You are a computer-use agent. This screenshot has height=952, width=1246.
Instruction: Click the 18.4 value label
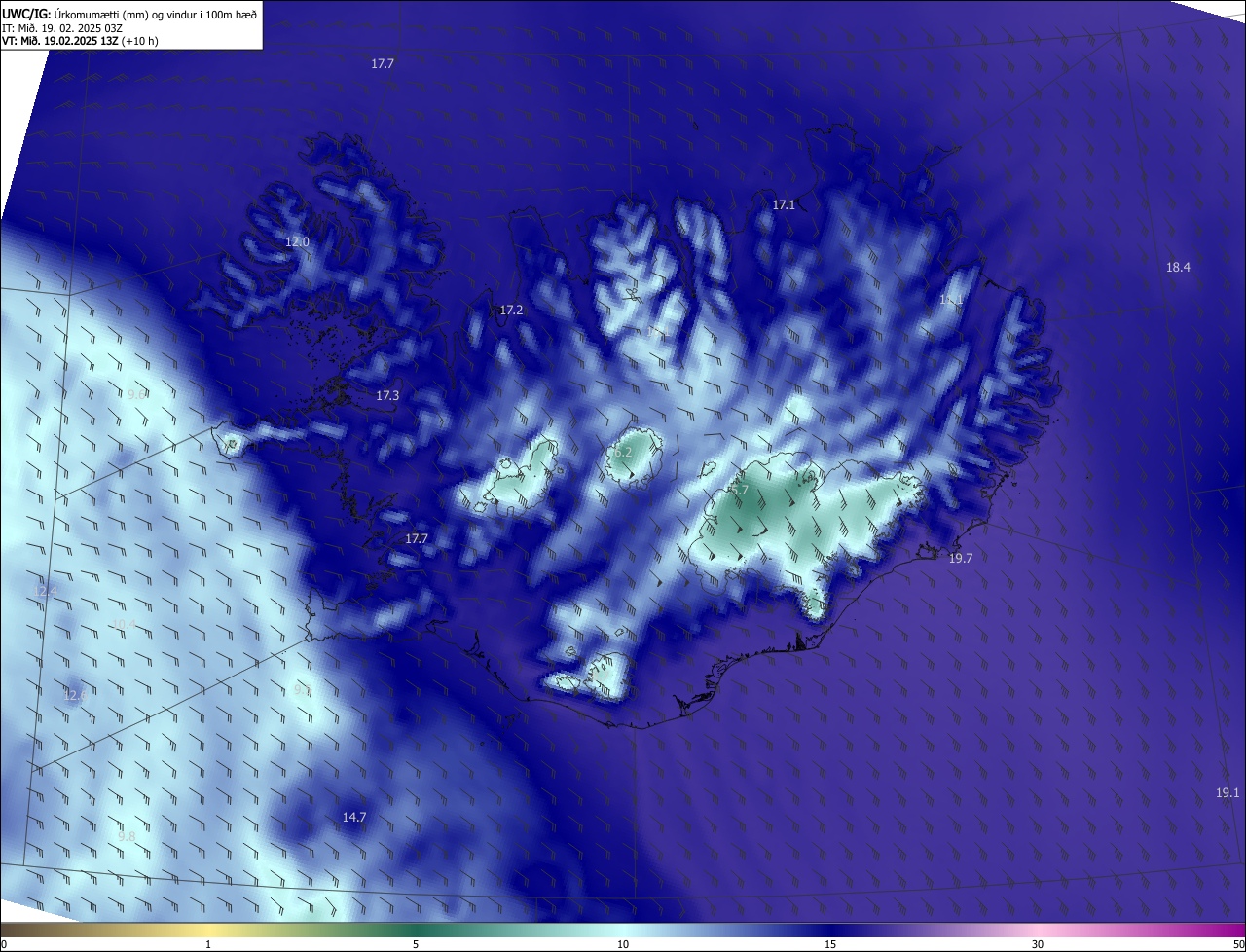(x=1178, y=267)
